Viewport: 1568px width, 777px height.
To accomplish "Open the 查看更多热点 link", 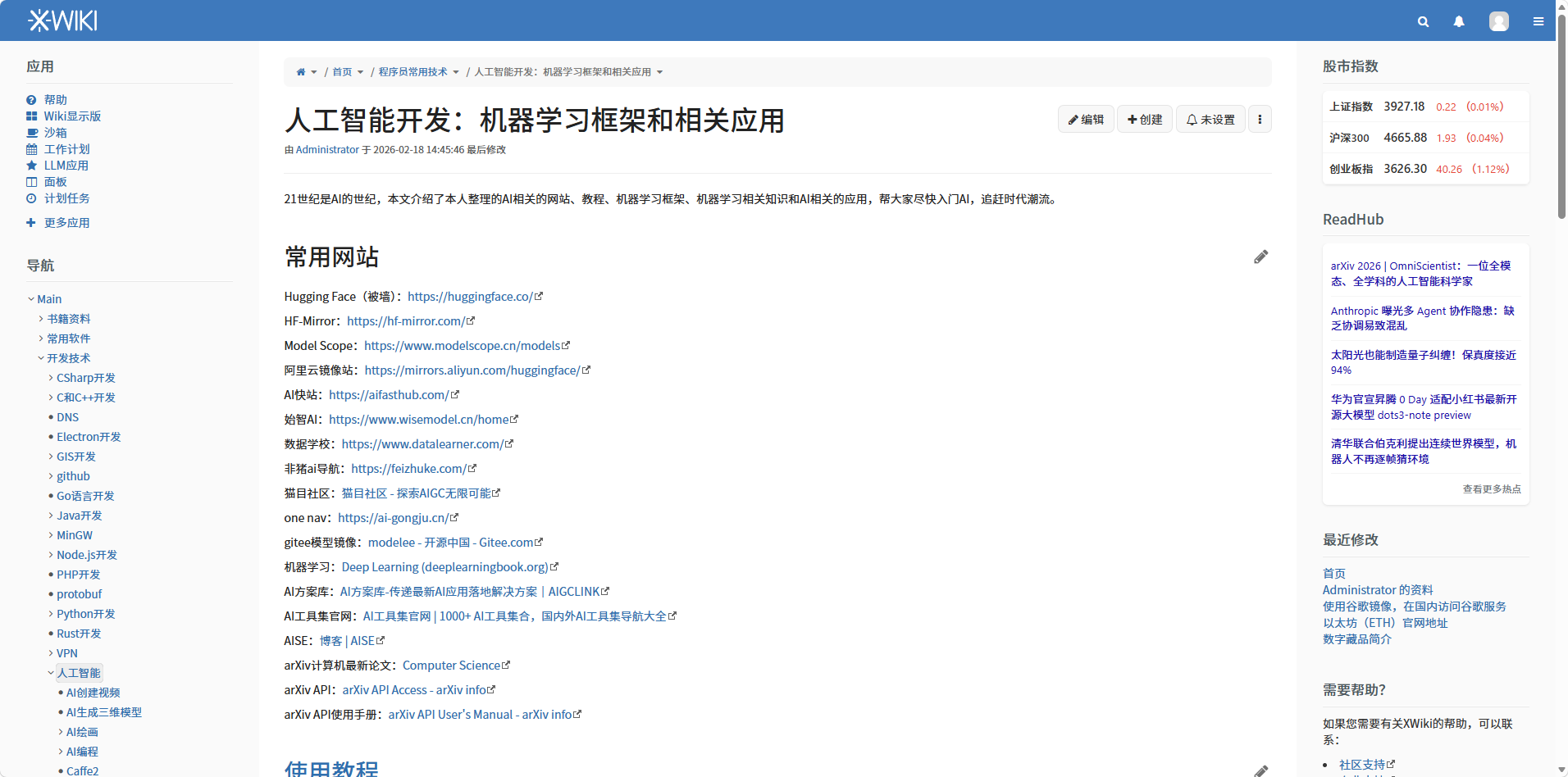I will click(1492, 489).
